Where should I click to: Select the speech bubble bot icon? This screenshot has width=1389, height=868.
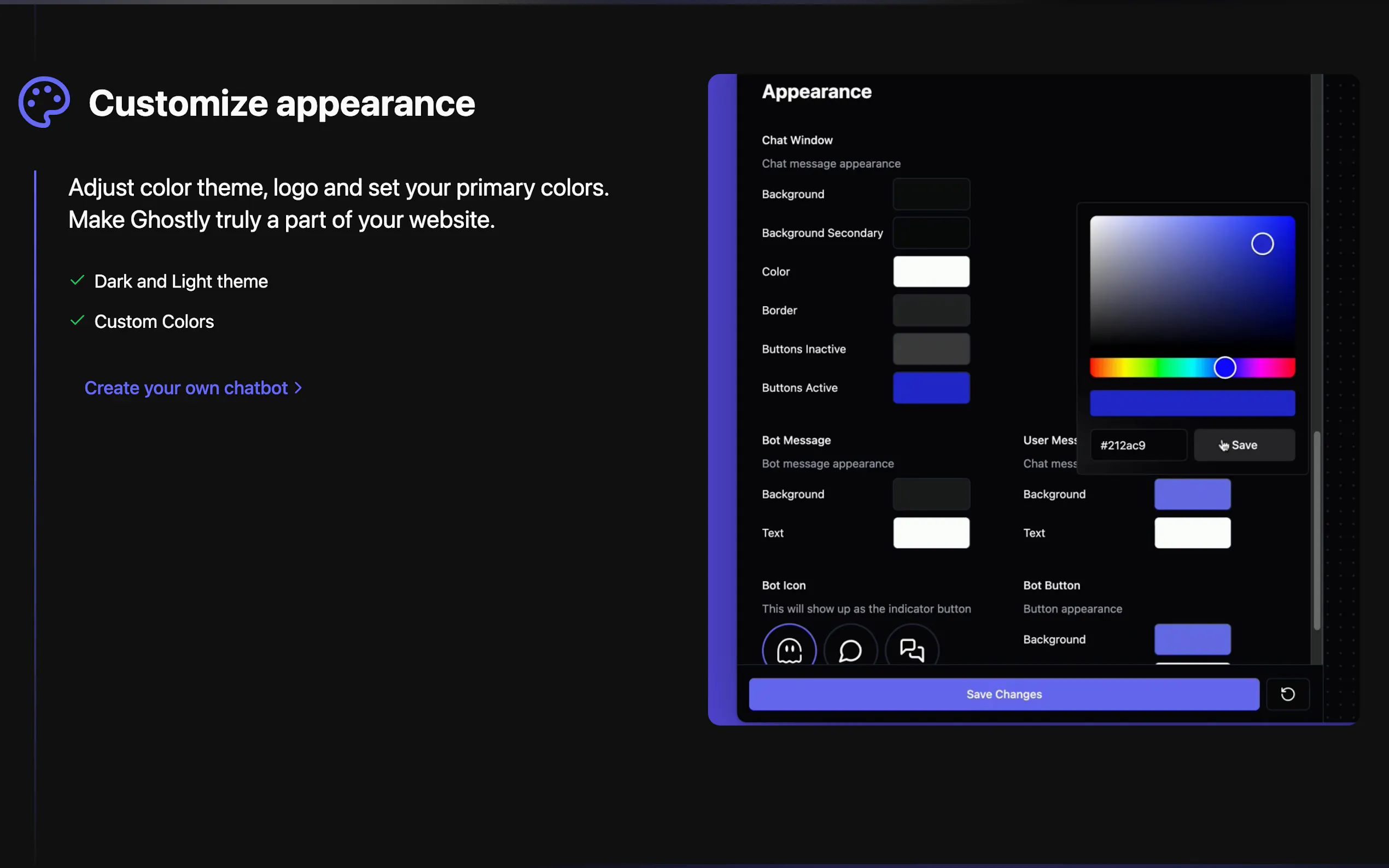click(x=850, y=650)
